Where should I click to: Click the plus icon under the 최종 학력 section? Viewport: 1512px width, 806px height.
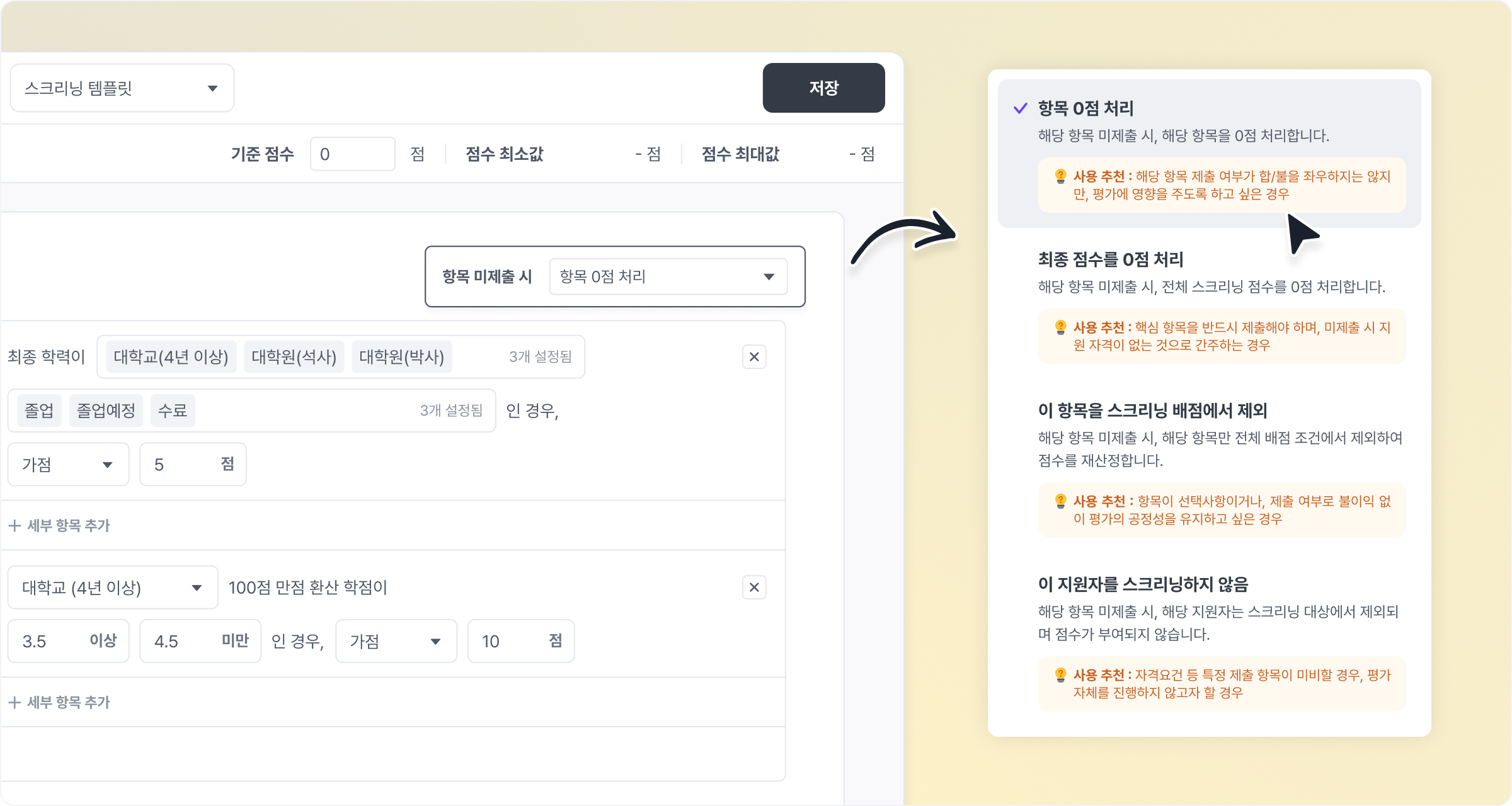click(14, 525)
